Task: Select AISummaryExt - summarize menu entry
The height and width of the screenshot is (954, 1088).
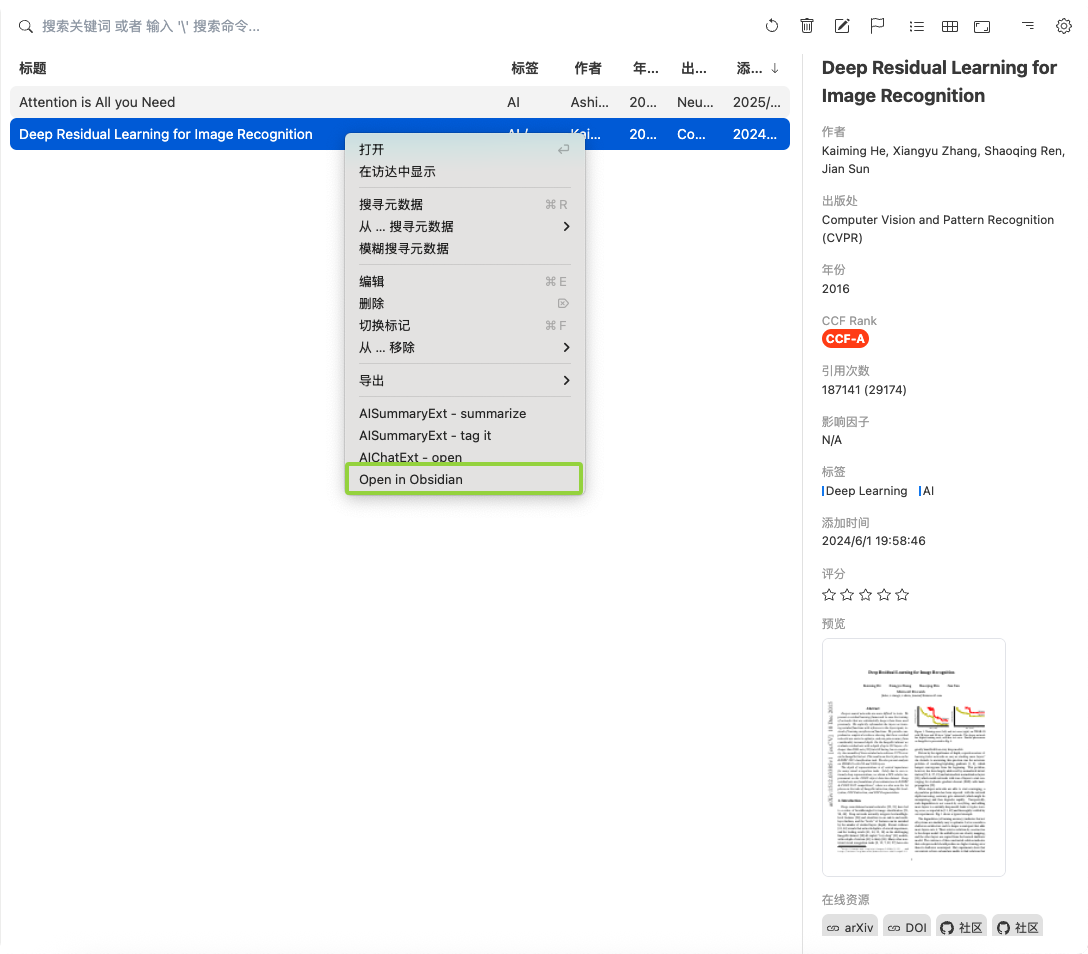Action: 442,413
